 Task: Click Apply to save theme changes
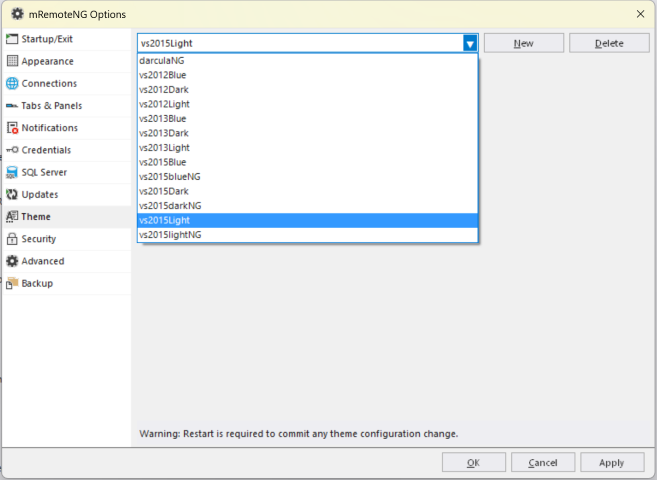click(x=611, y=462)
